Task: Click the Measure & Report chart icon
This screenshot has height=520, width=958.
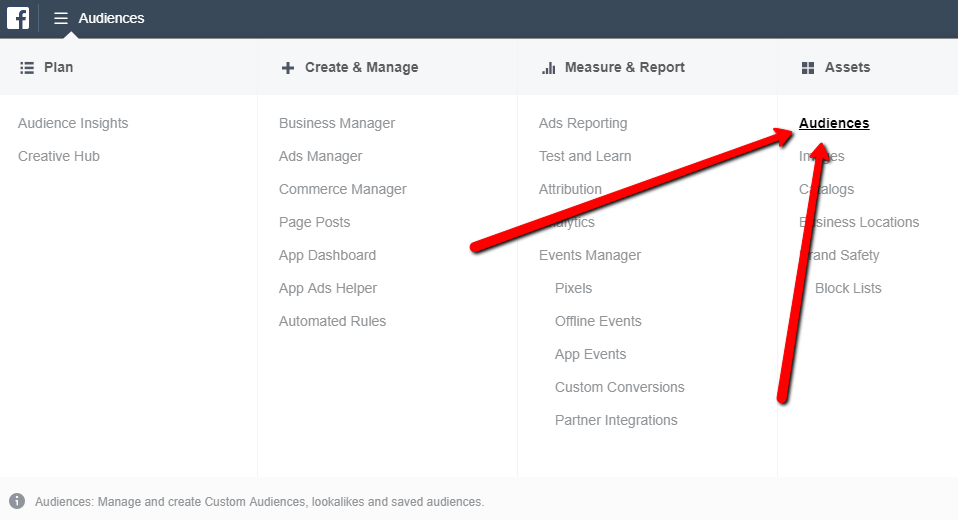Action: tap(548, 68)
